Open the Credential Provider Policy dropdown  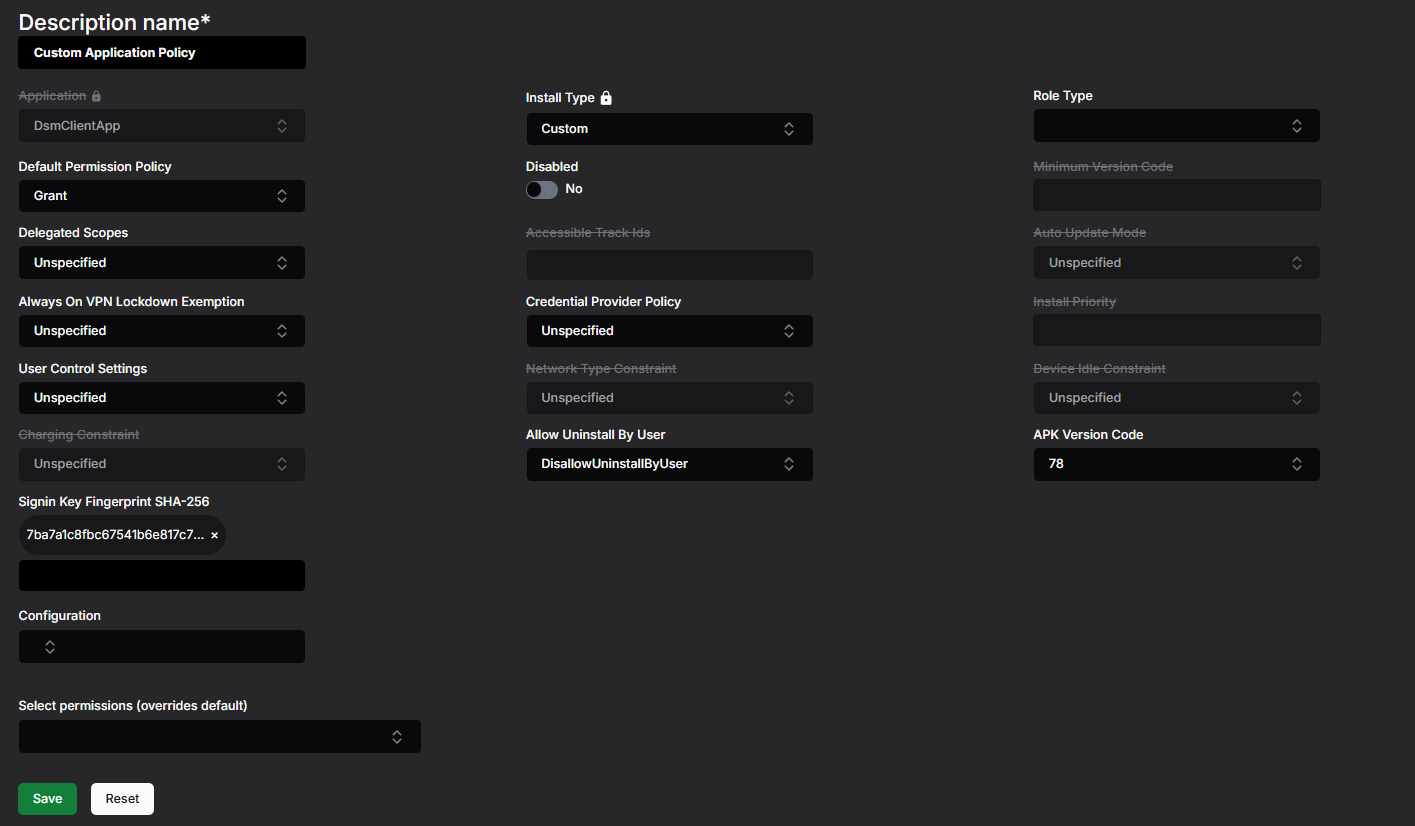point(669,331)
